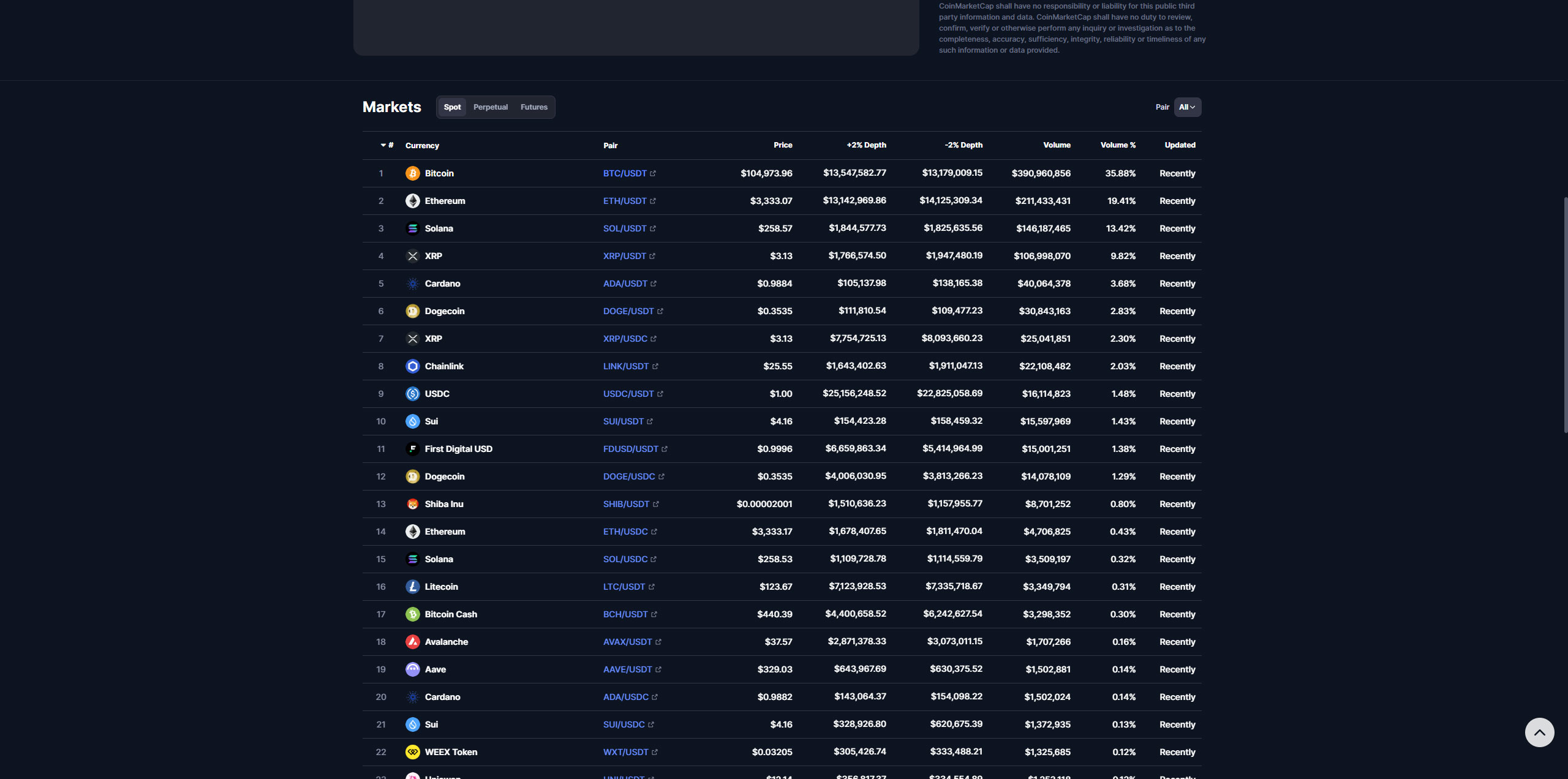Screen dimensions: 1568x779
Task: Click Bitcoin volume $390,960,856
Action: click(x=1041, y=173)
